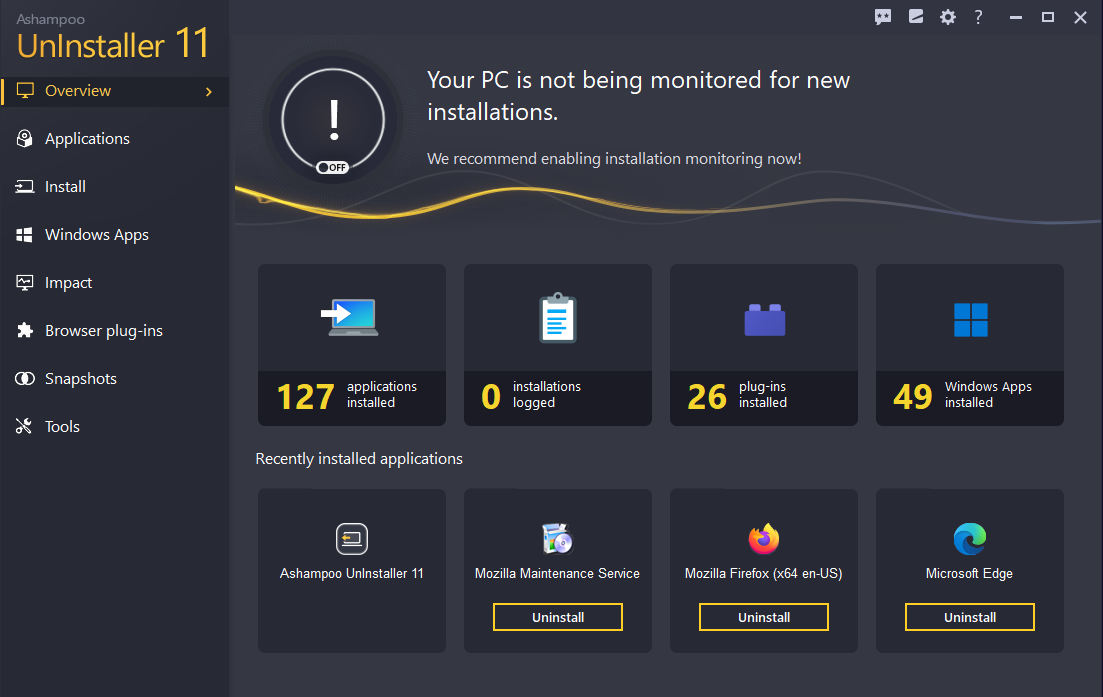The width and height of the screenshot is (1103, 697).
Task: Click the Ashampoo UnInstaller 11 app icon
Action: pyautogui.click(x=352, y=539)
